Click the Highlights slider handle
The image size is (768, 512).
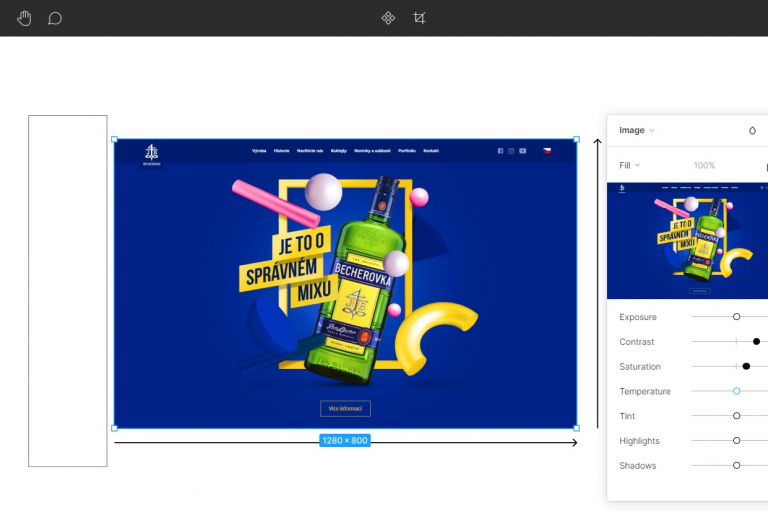(736, 440)
